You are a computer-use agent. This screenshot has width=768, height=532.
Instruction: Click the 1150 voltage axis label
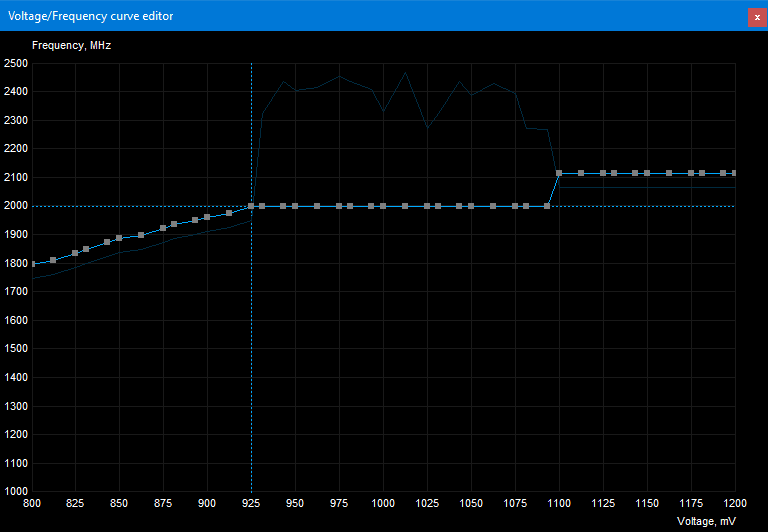647,504
